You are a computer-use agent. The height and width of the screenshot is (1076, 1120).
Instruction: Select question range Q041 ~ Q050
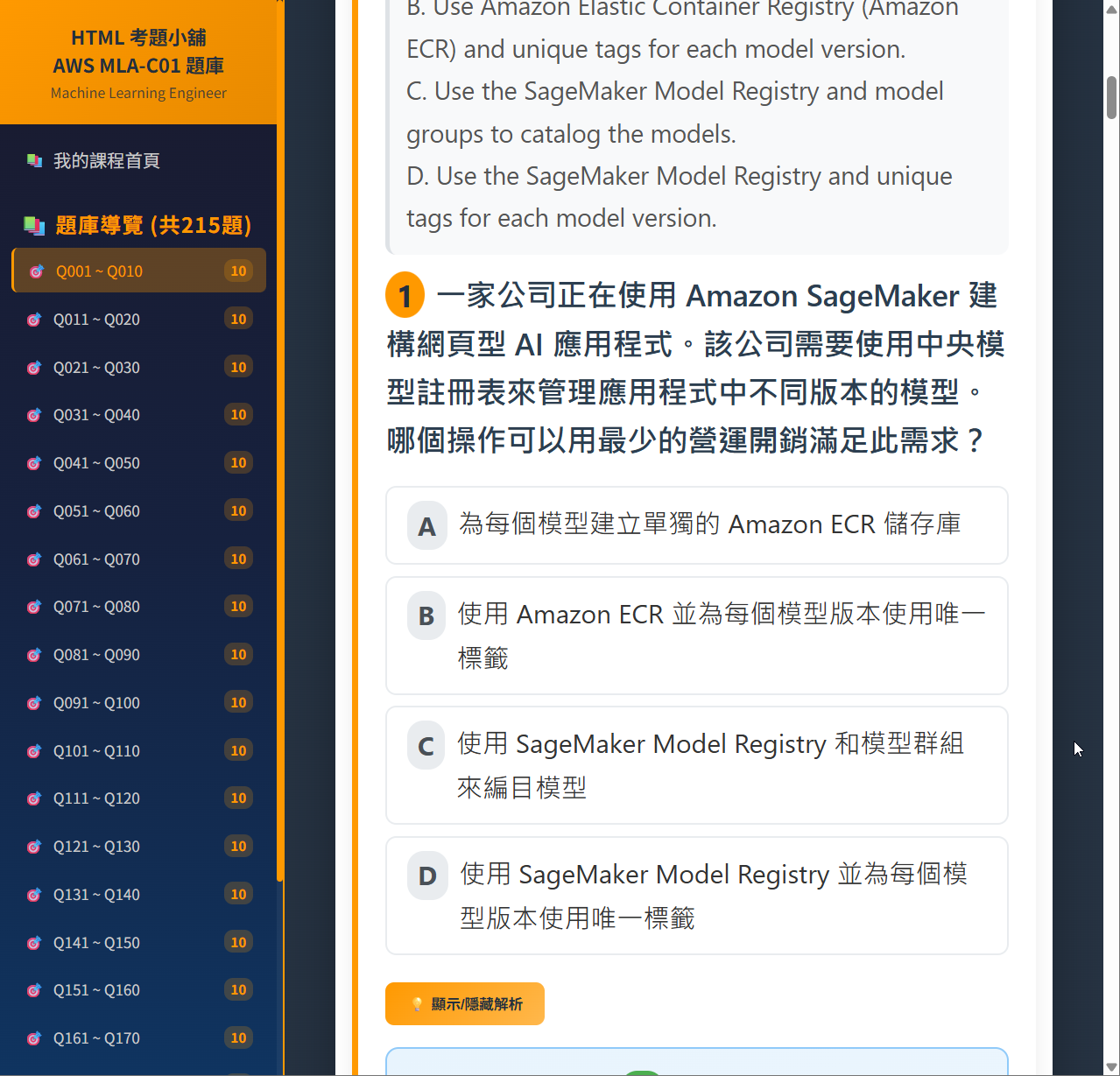(138, 462)
